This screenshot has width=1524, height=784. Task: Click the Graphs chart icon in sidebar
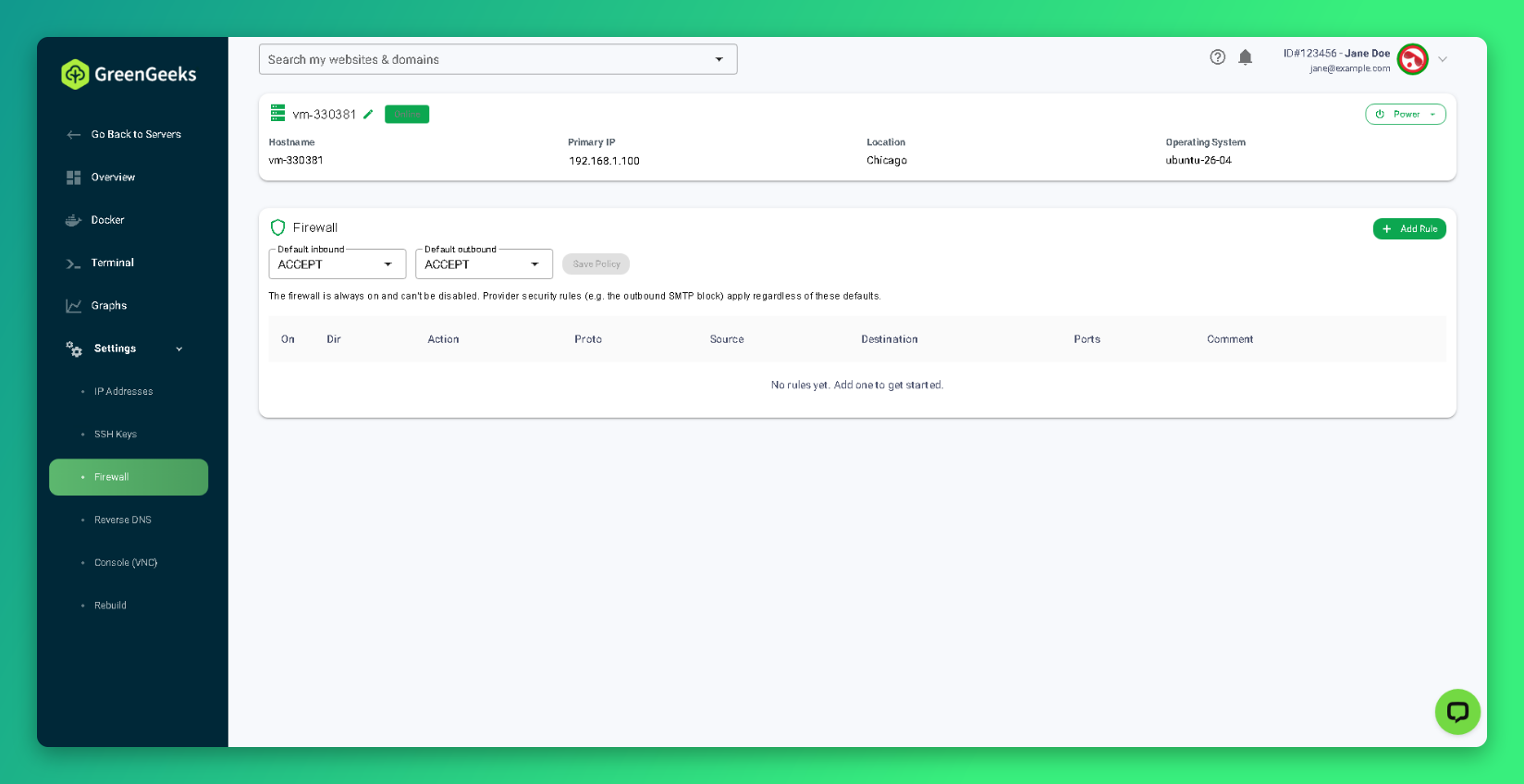[x=74, y=306]
